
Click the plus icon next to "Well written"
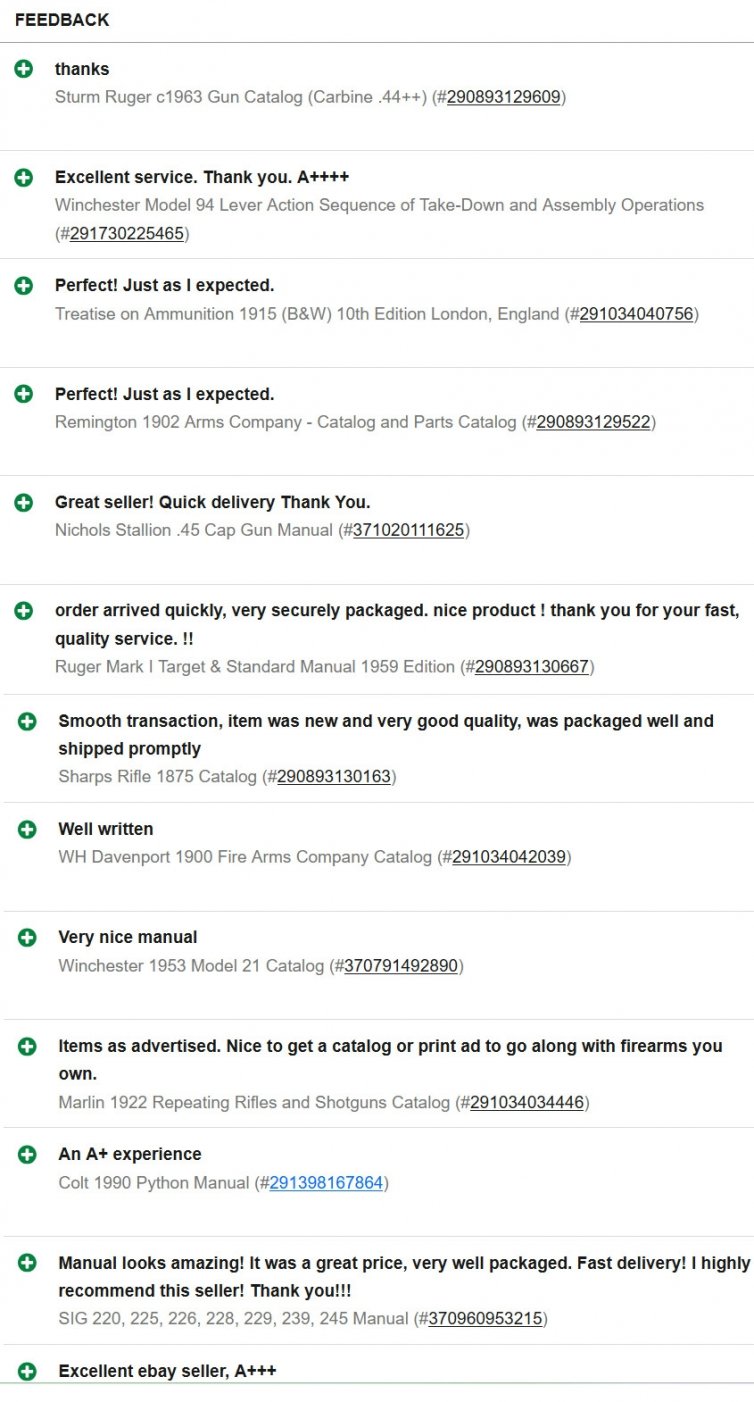tap(27, 829)
